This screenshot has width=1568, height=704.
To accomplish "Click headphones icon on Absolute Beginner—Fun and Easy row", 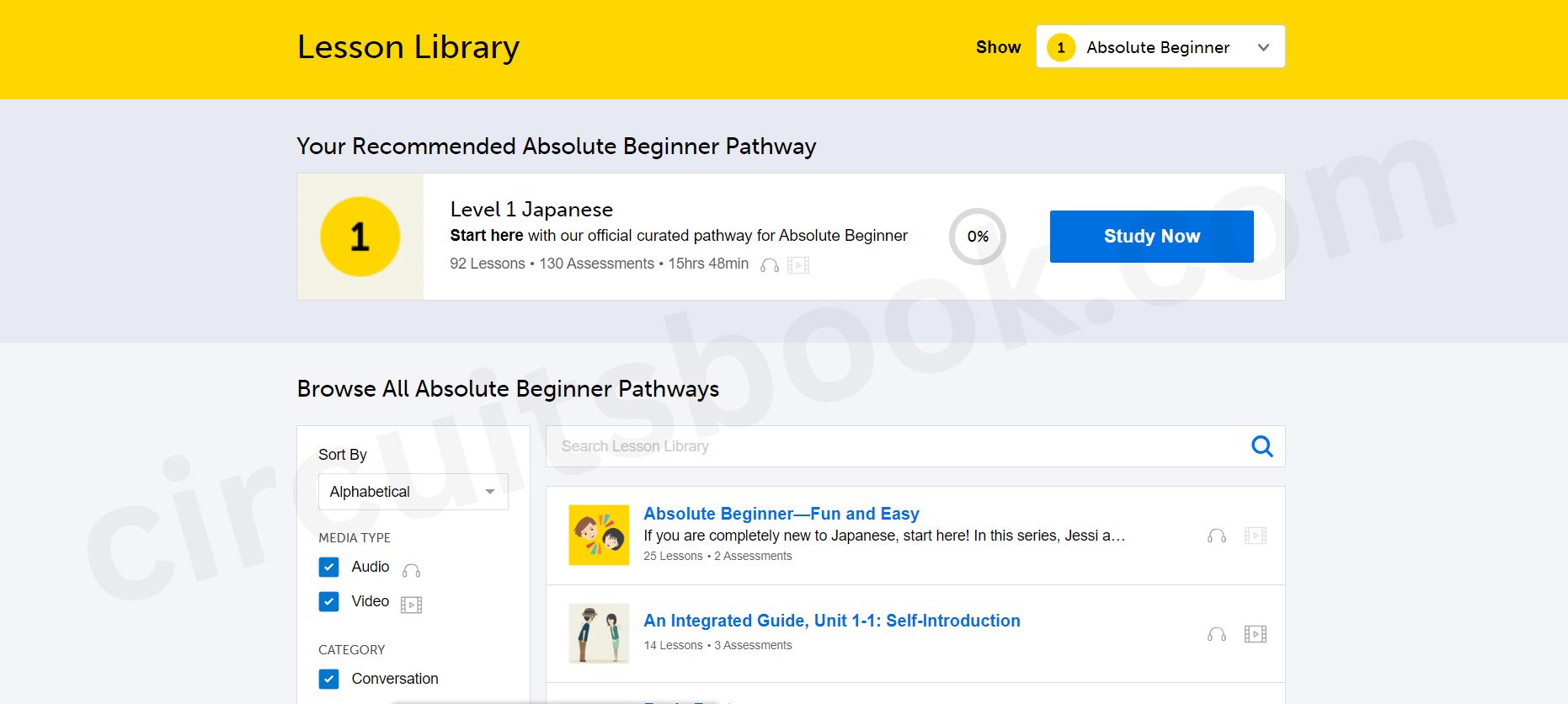I will pyautogui.click(x=1216, y=536).
